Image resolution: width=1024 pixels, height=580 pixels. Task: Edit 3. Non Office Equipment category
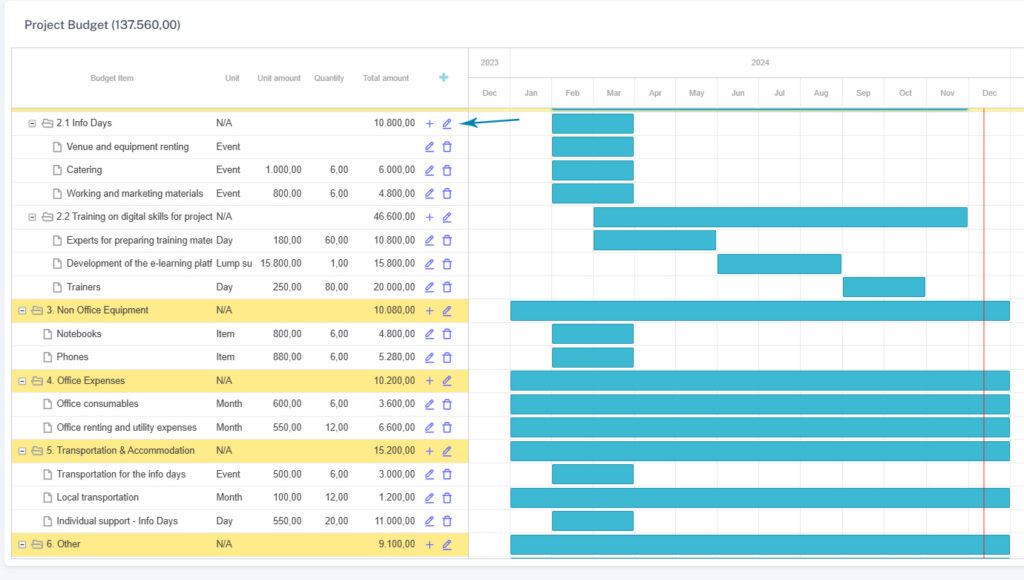pos(447,311)
